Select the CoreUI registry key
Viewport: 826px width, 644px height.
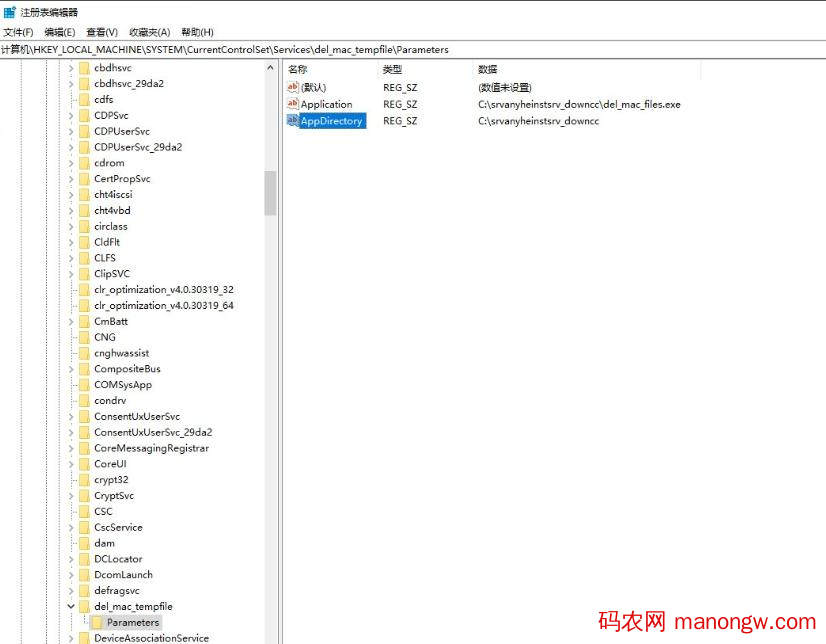(x=110, y=463)
